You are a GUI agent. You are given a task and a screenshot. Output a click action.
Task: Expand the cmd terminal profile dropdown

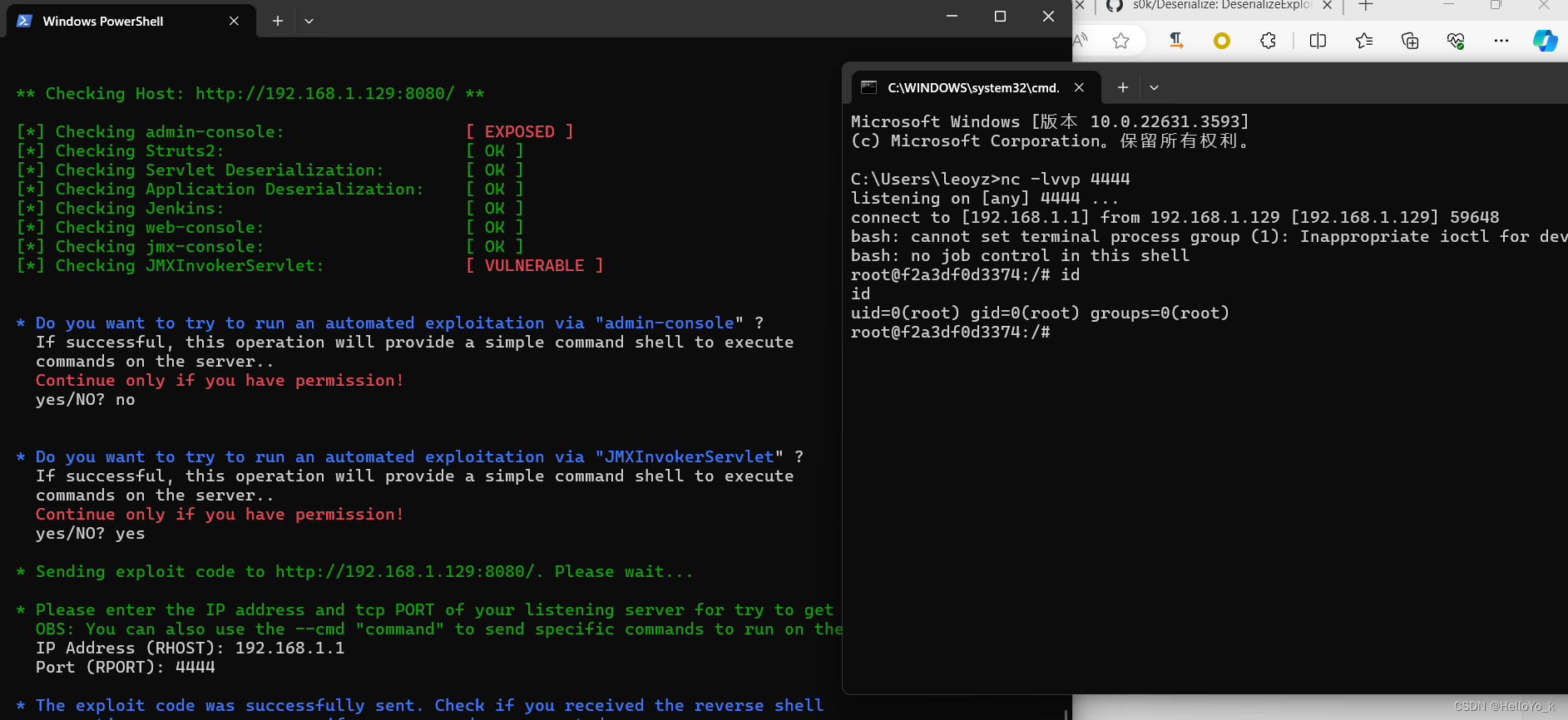coord(1154,87)
